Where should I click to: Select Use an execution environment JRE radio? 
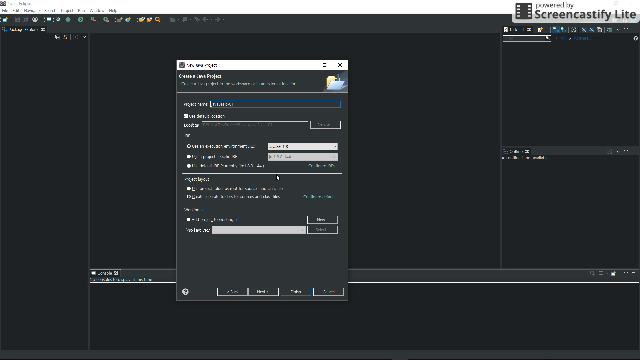tap(189, 146)
